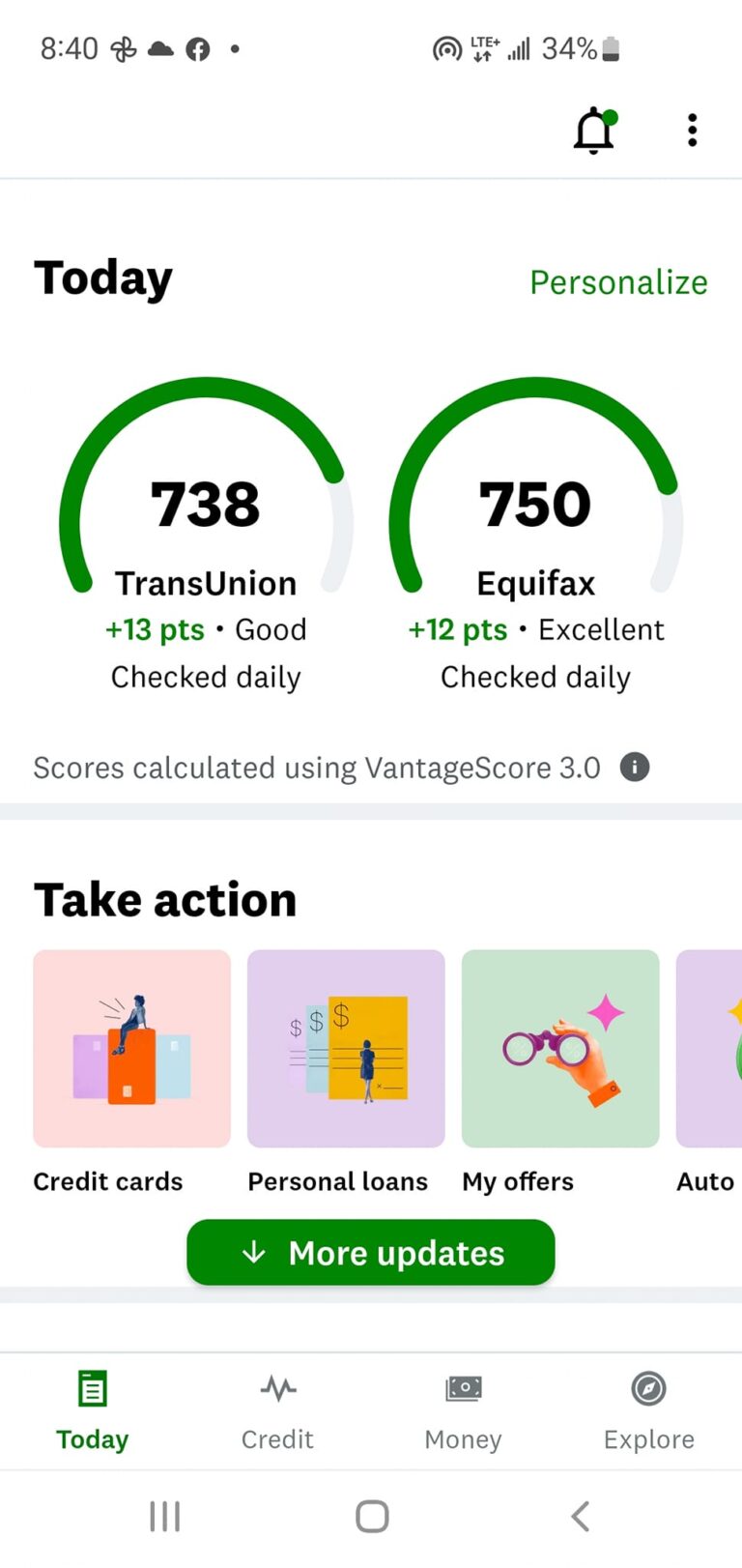
Task: Open the three-dot overflow menu
Action: (x=692, y=131)
